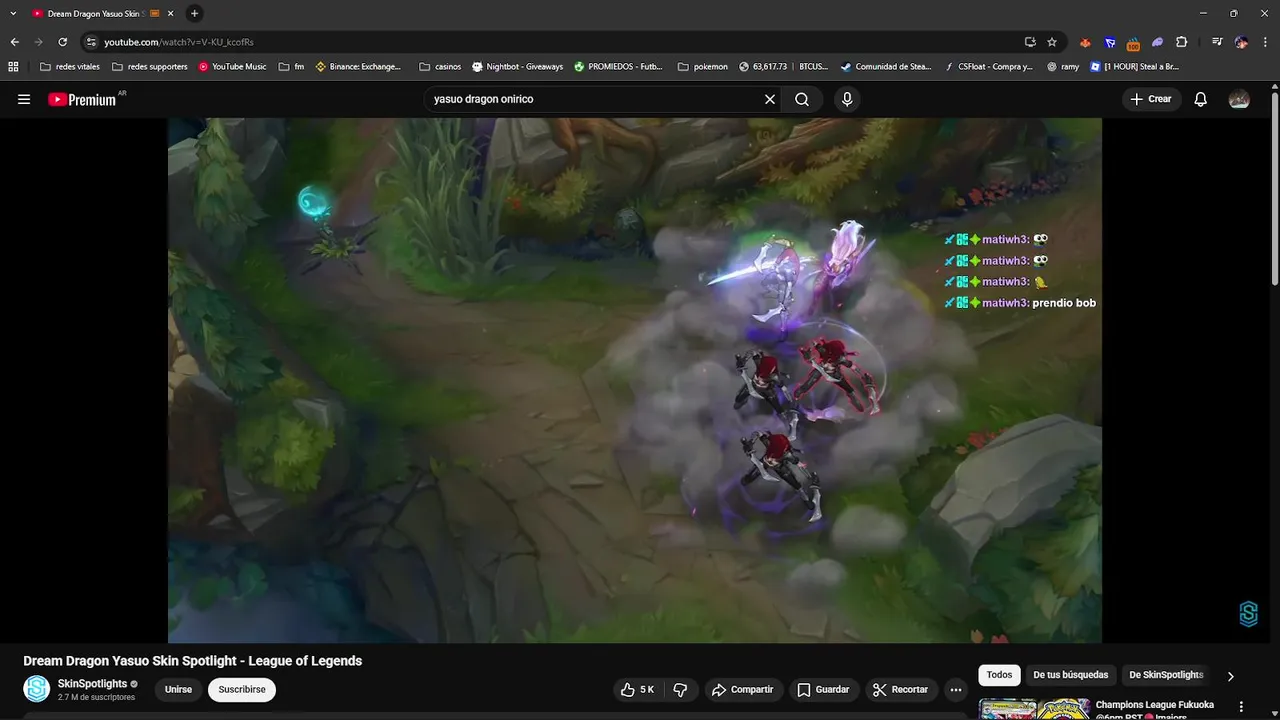Screen dimensions: 1280x720
Task: Click the 2.7 M de suscriptores text
Action: point(96,697)
